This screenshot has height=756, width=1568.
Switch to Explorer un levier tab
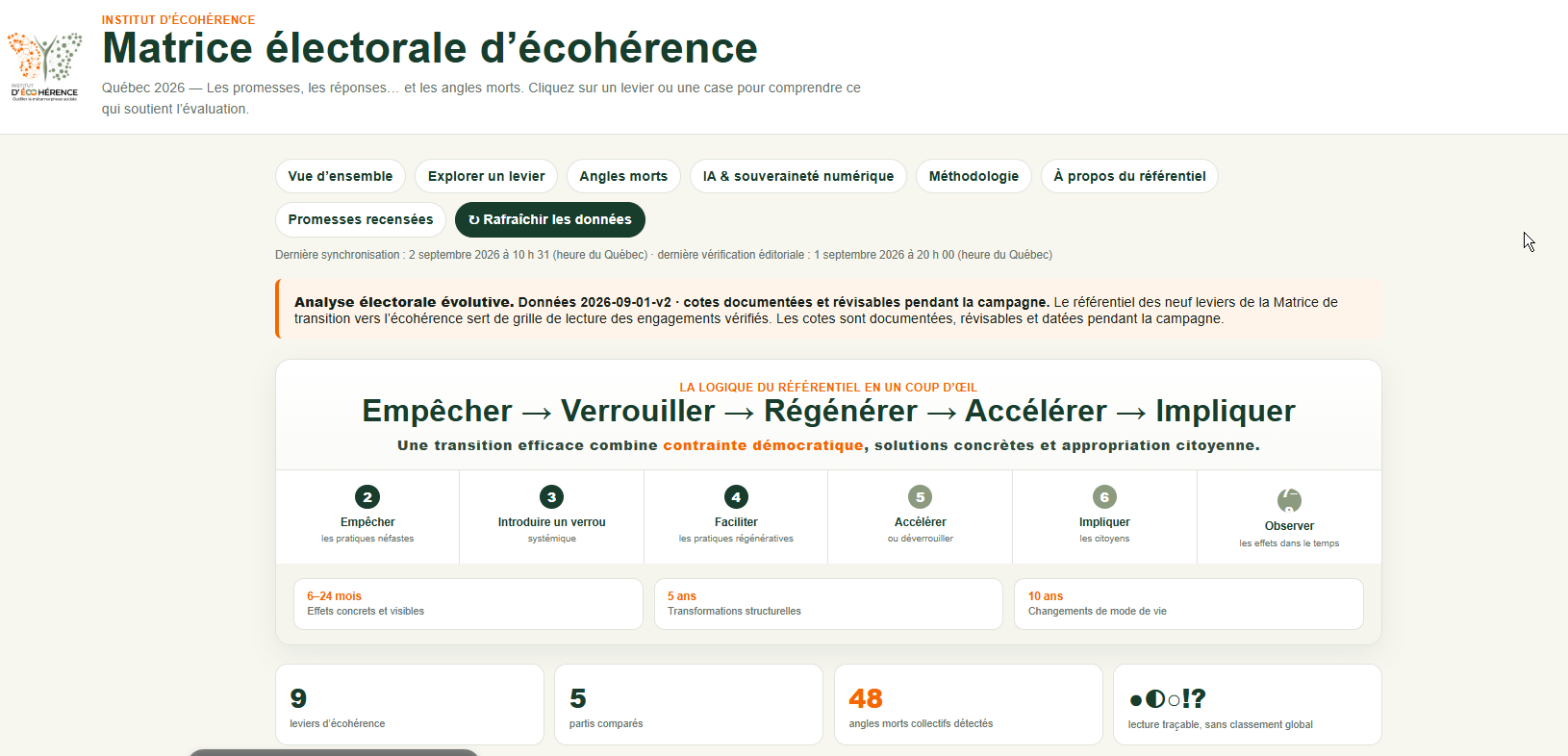[x=486, y=176]
